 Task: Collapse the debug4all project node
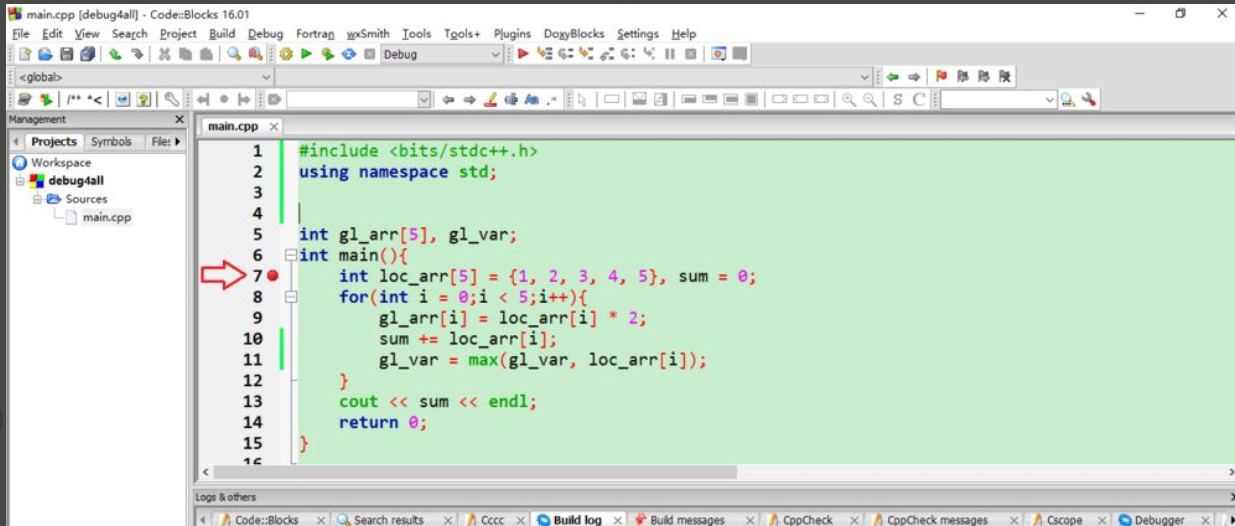(x=19, y=181)
